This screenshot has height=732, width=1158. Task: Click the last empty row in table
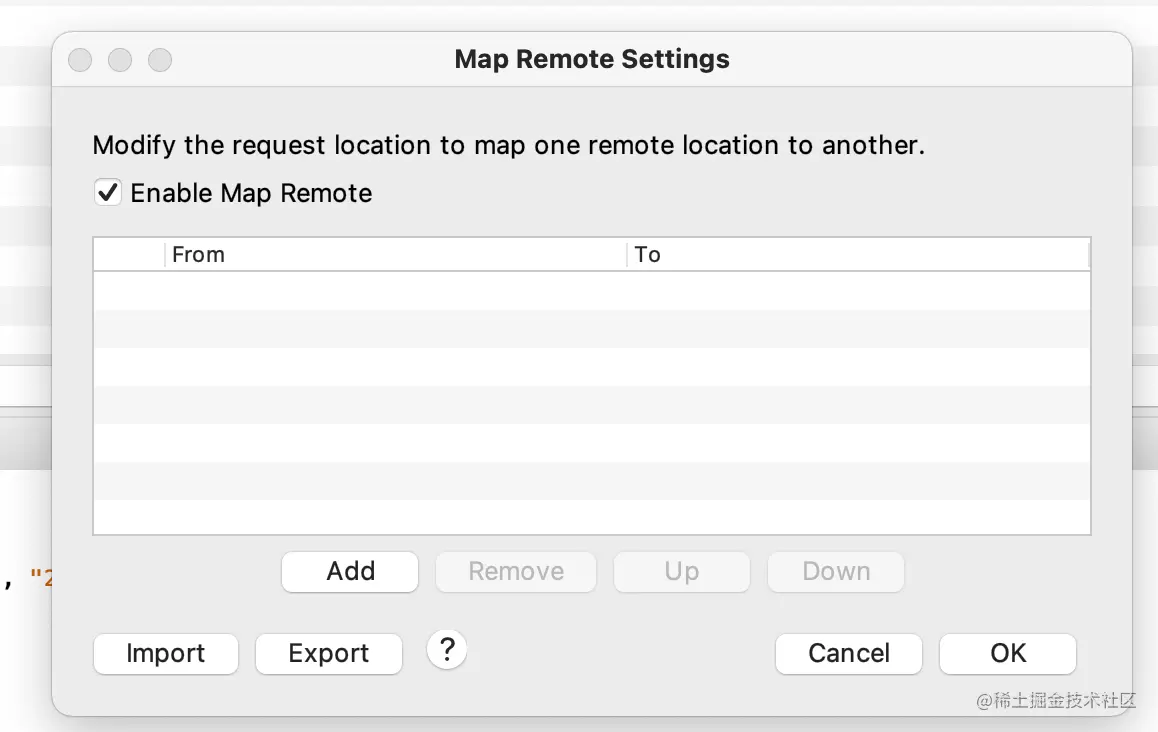click(x=590, y=517)
